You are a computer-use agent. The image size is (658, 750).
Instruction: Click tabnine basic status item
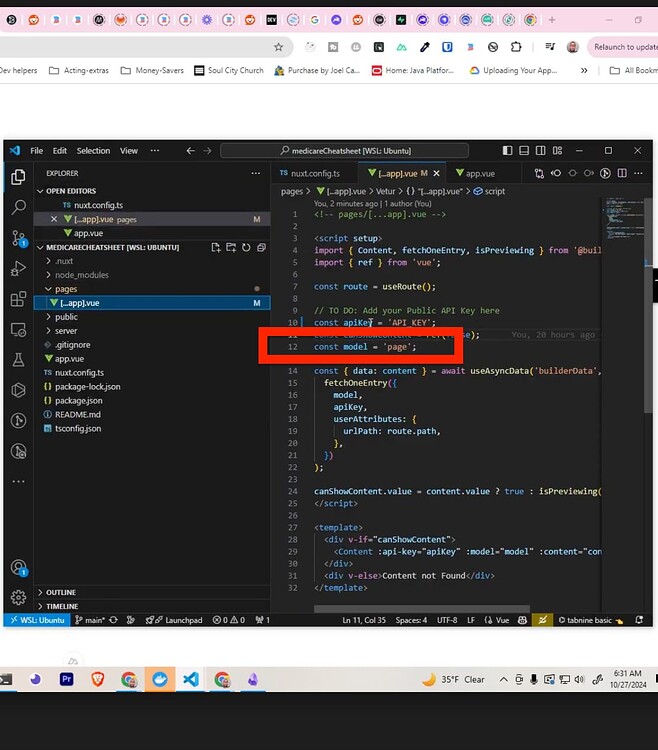pos(591,620)
